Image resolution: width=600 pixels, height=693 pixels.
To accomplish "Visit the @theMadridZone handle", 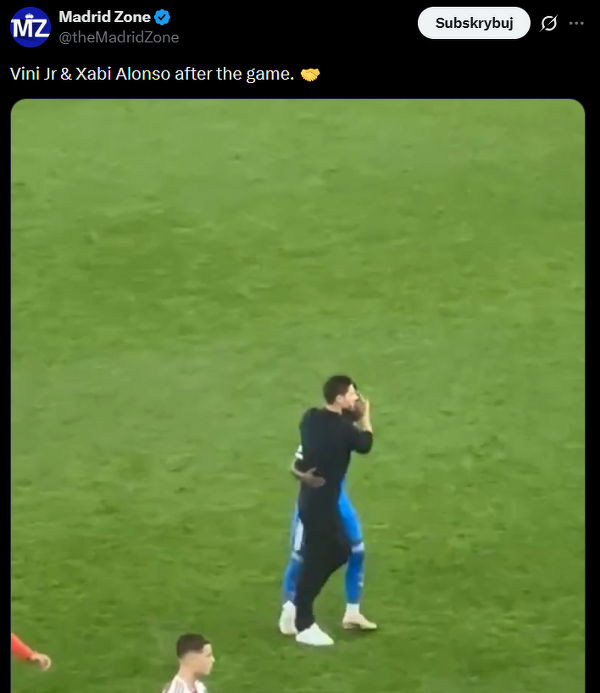I will point(119,37).
